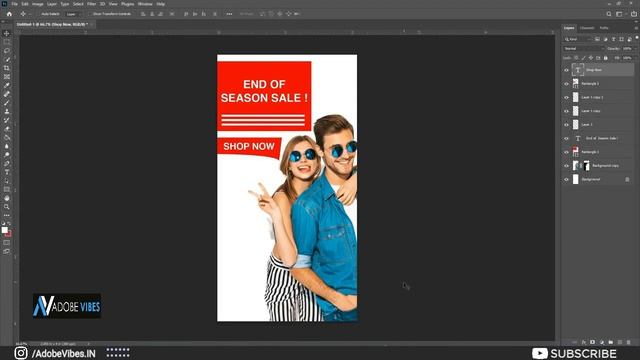
Task: Select the Dodge tool
Action: (7, 155)
